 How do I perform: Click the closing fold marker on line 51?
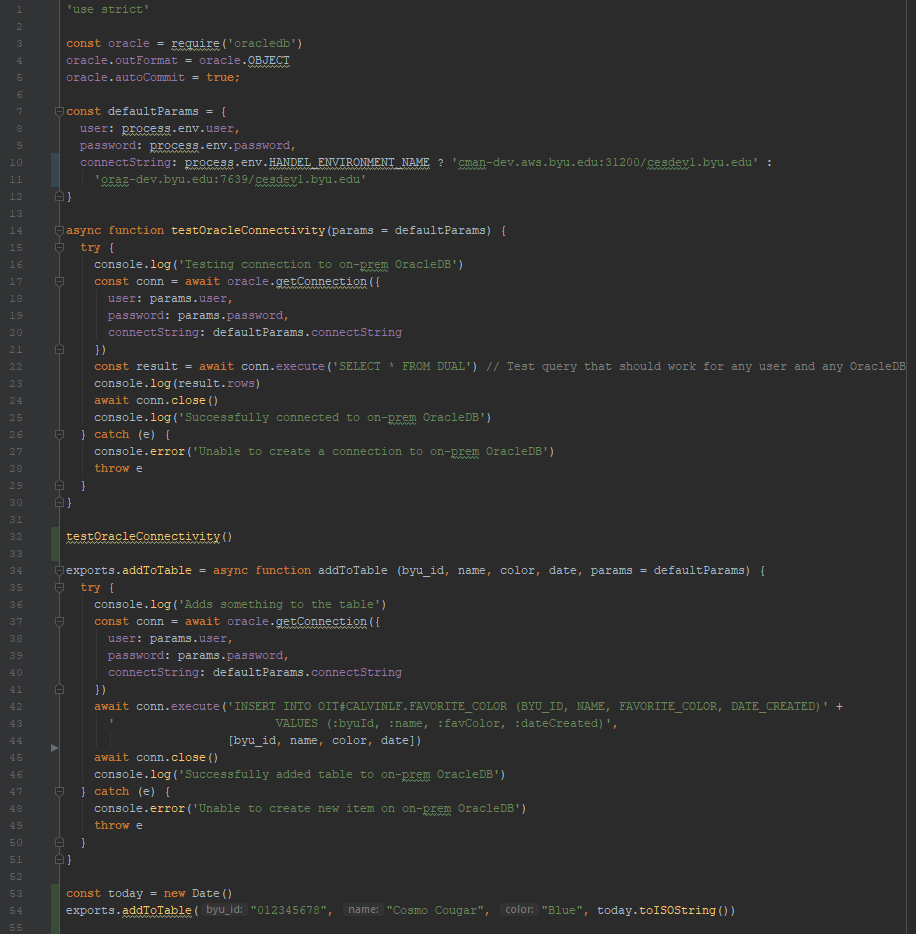tap(59, 860)
